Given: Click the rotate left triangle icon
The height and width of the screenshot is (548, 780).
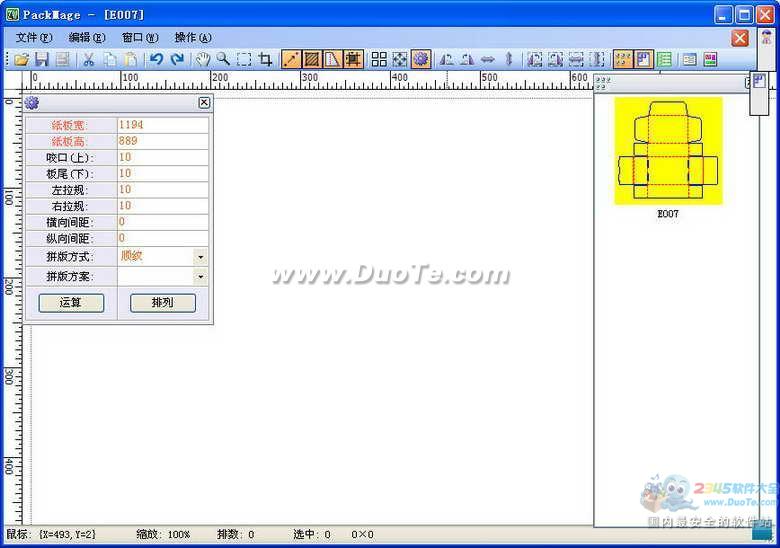Looking at the screenshot, I should 447,60.
